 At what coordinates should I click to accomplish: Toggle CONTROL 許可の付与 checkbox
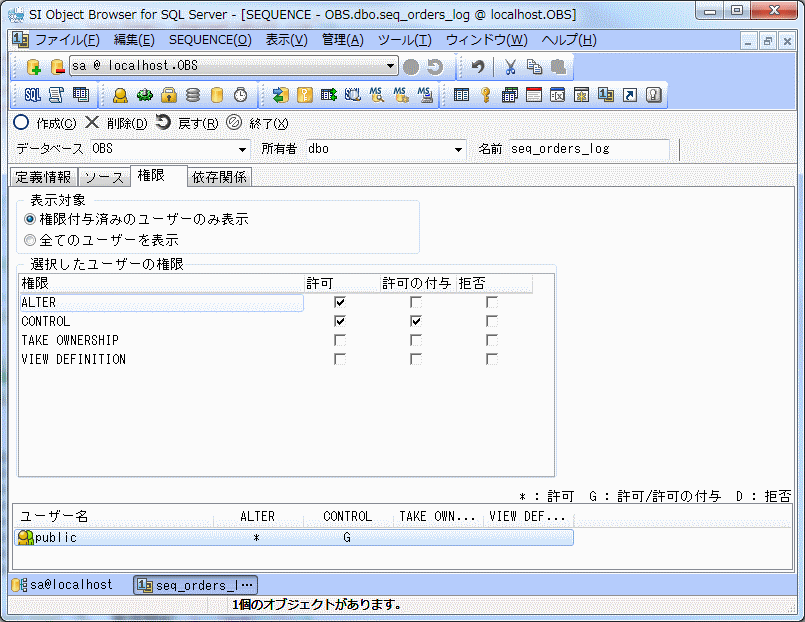point(415,321)
